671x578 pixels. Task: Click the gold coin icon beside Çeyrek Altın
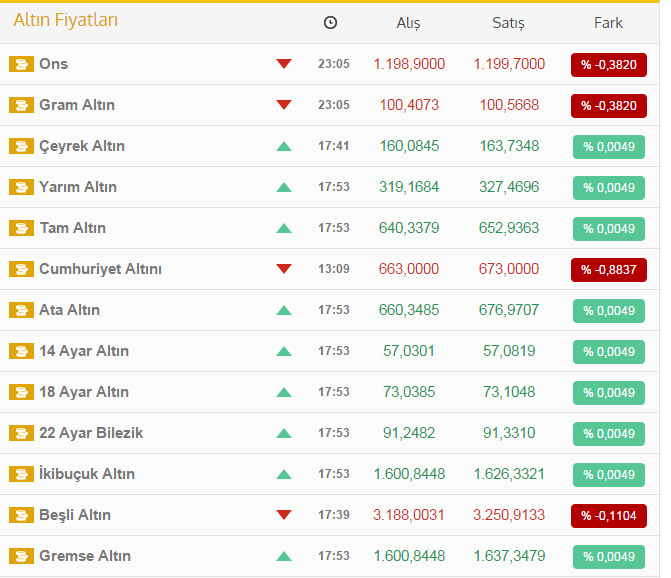(x=21, y=146)
